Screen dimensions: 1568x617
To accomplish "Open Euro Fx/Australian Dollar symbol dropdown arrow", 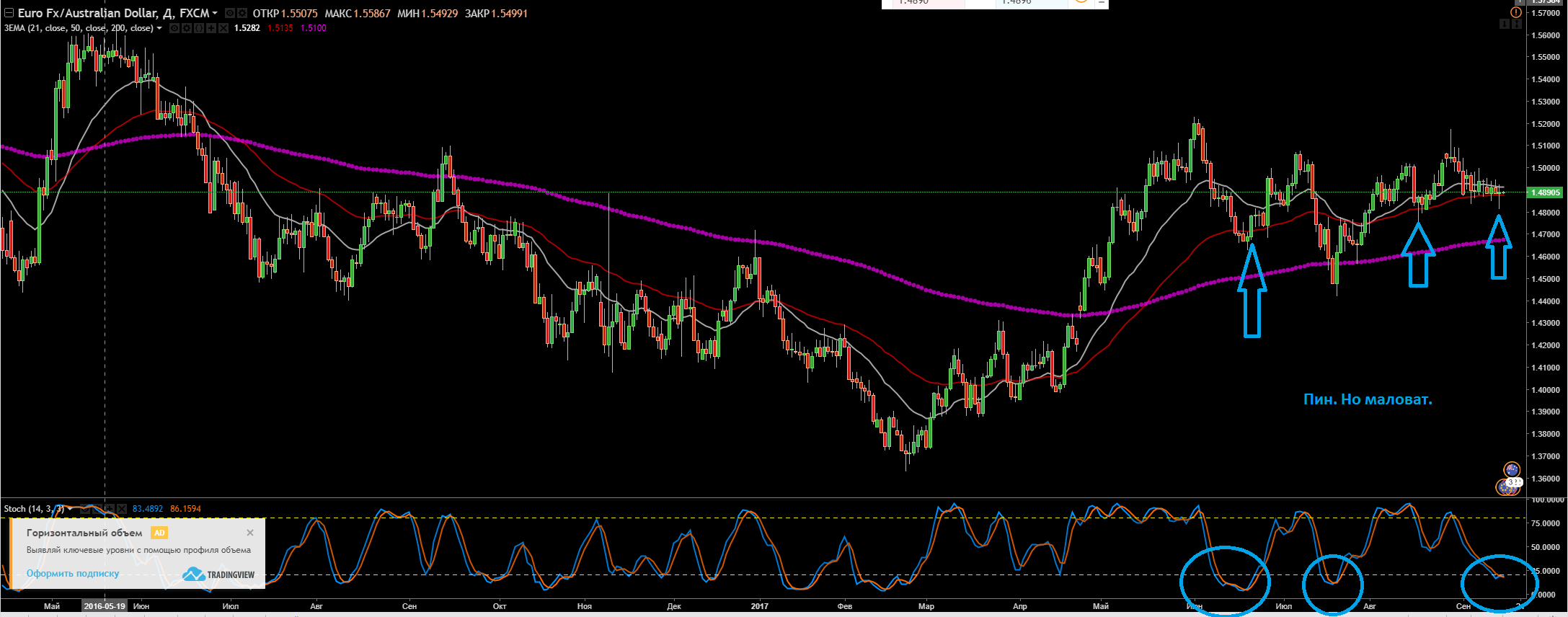I will pyautogui.click(x=215, y=13).
